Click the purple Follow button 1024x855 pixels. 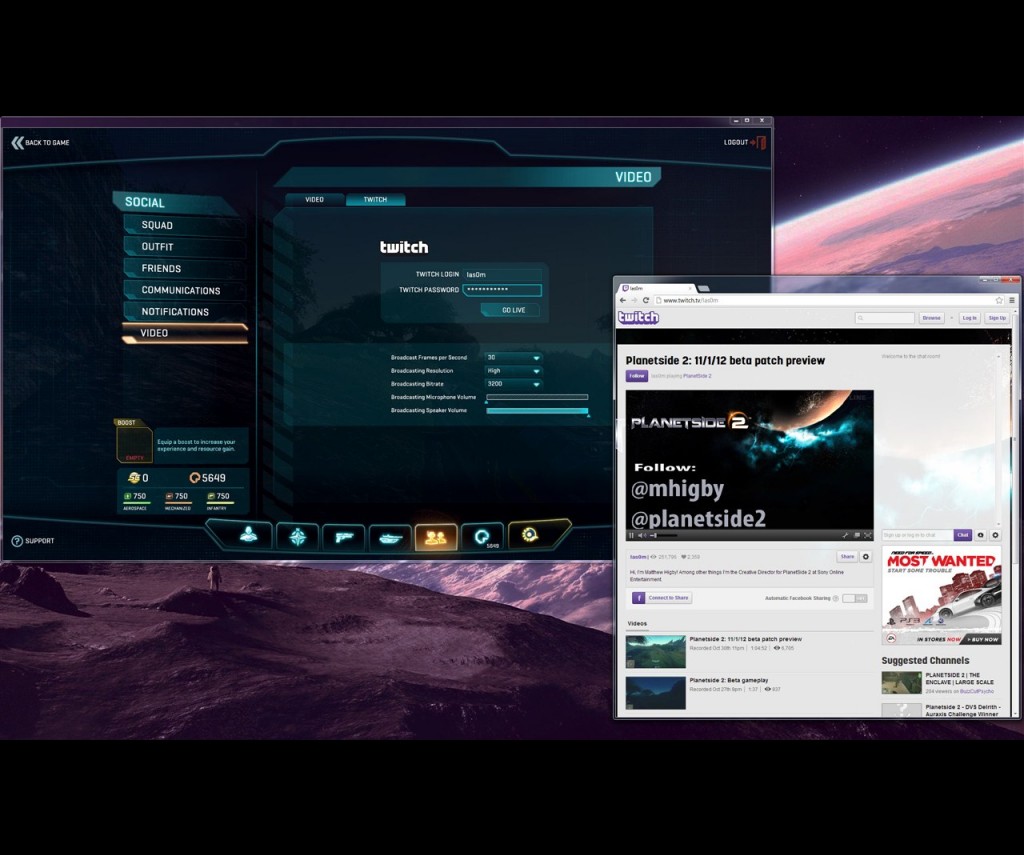(x=636, y=376)
